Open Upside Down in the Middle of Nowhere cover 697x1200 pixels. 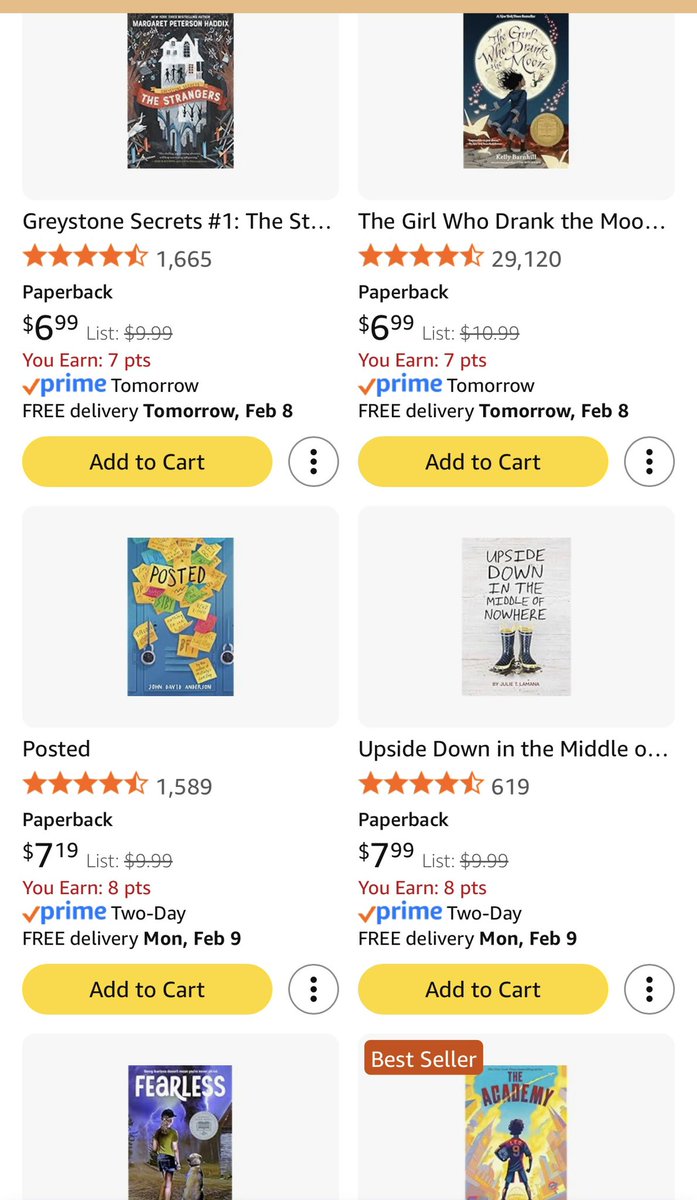point(516,617)
